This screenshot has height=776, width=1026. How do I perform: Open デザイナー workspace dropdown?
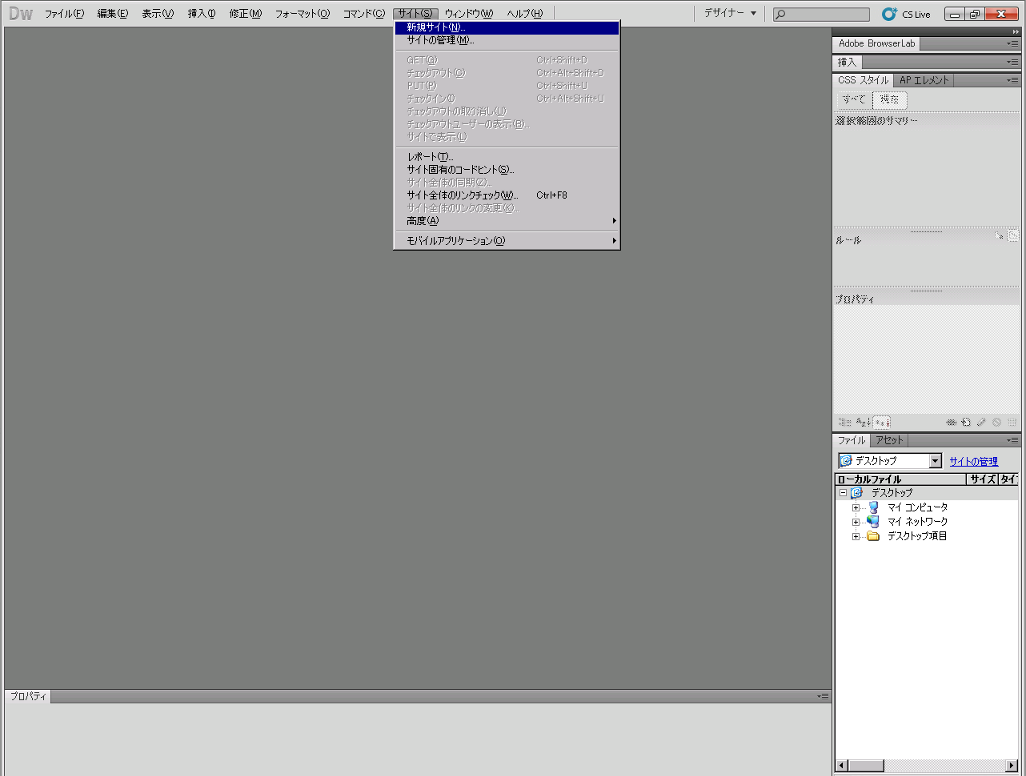tap(730, 13)
